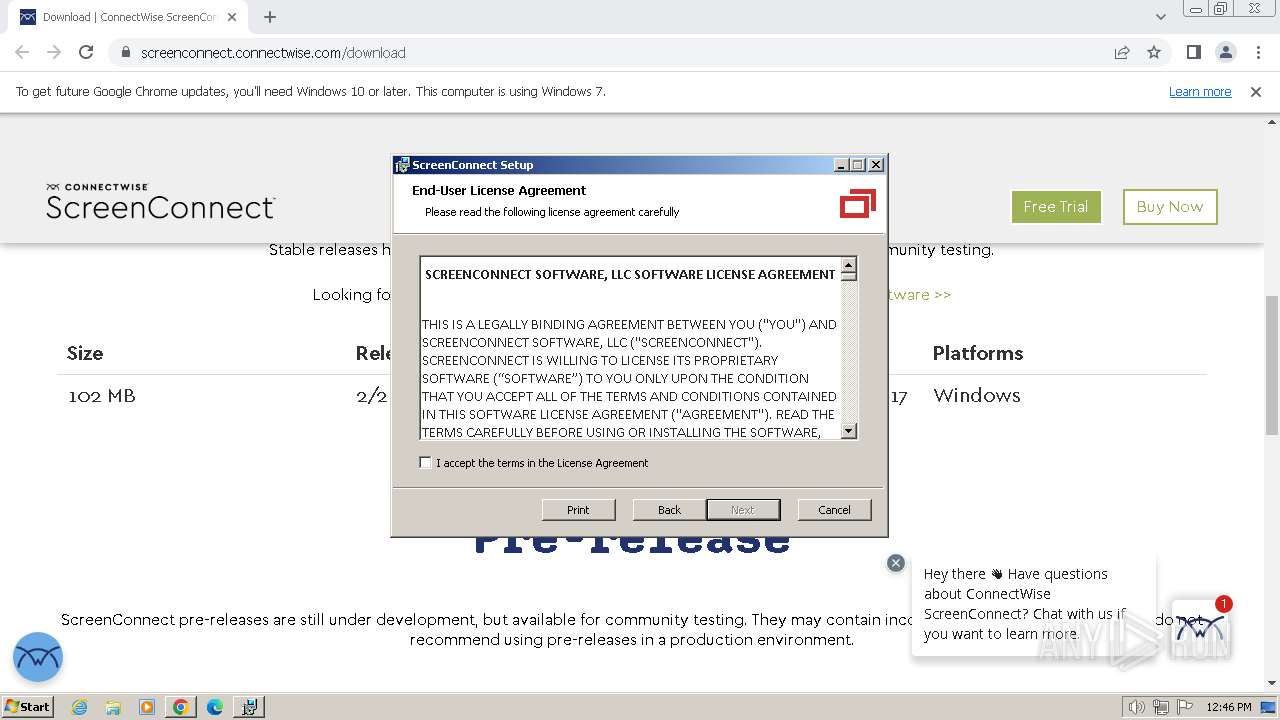Viewport: 1280px width, 720px height.
Task: Bookmark this page star icon
Action: (x=1154, y=53)
